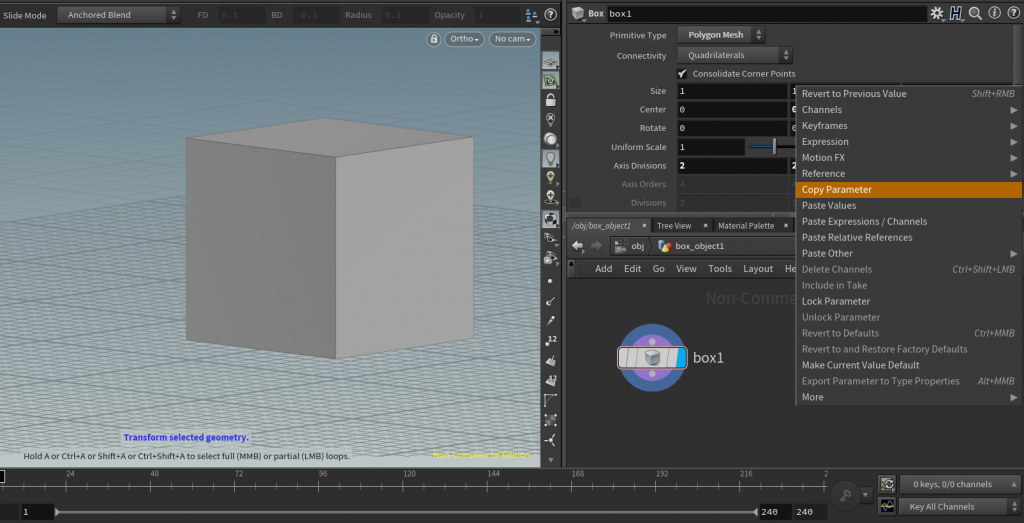The width and height of the screenshot is (1024, 523).
Task: Click the forward arrow in network editor
Action: pyautogui.click(x=596, y=246)
